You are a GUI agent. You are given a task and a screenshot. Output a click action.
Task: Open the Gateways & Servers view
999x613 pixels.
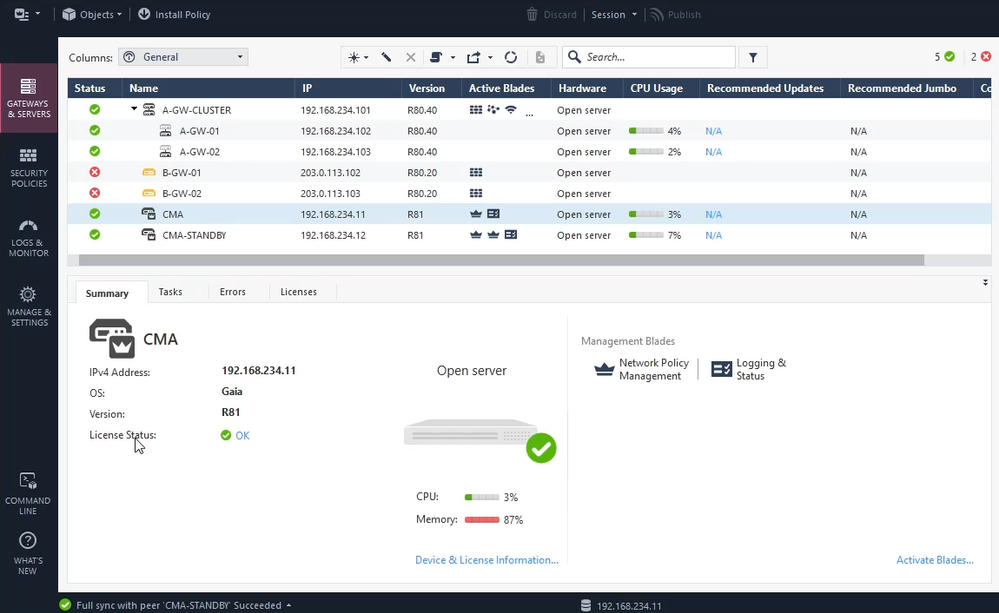click(28, 98)
